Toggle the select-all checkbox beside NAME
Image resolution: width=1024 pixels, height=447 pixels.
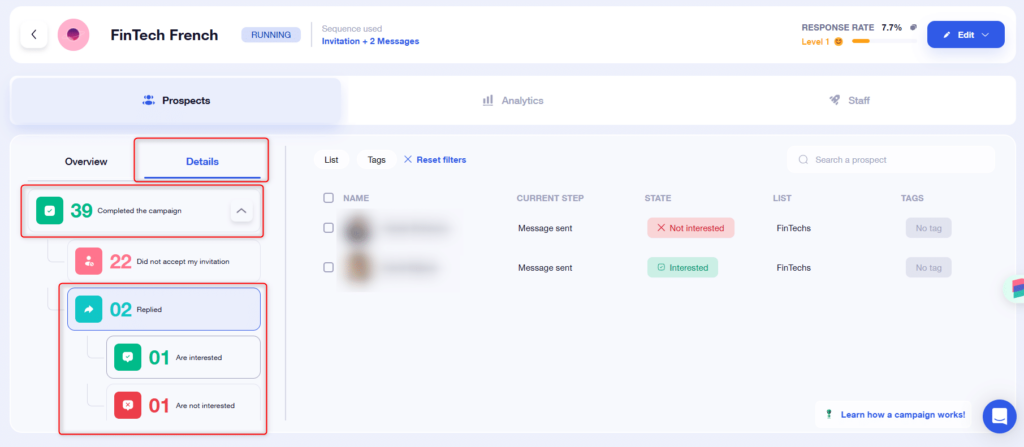(328, 198)
